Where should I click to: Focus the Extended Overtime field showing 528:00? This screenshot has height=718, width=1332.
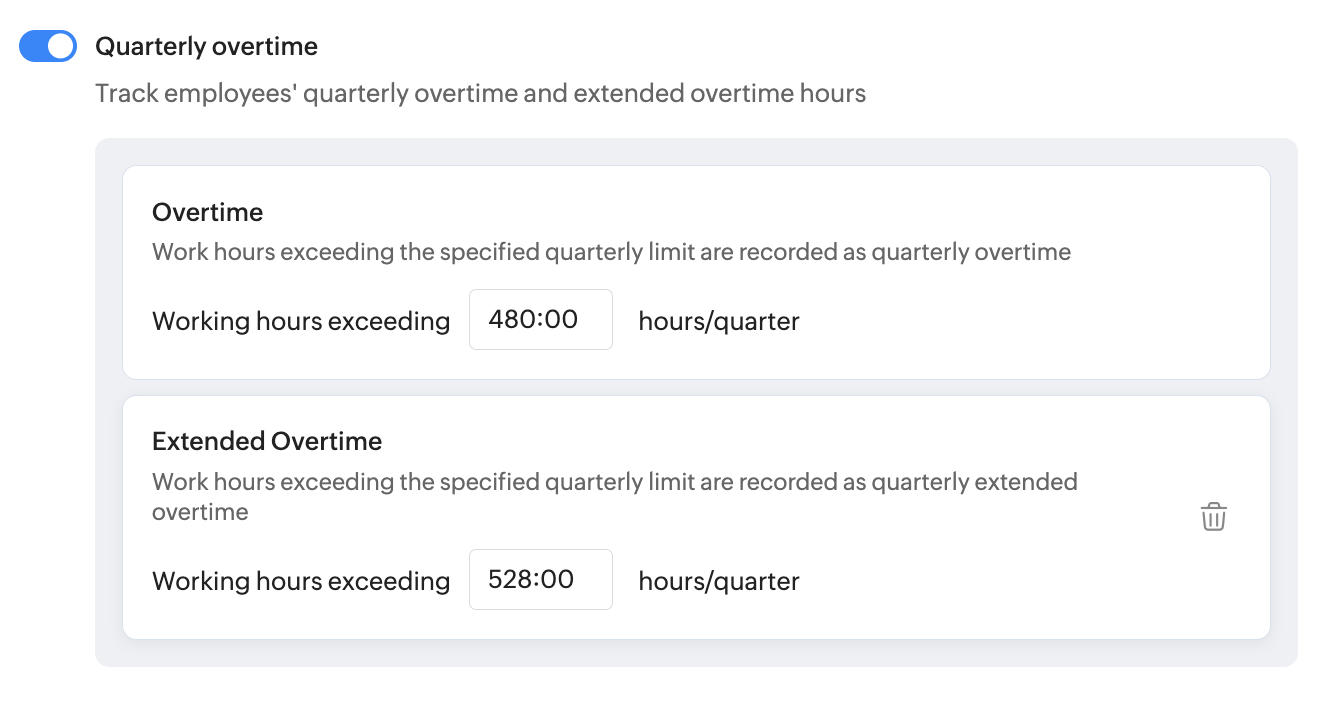(x=540, y=580)
